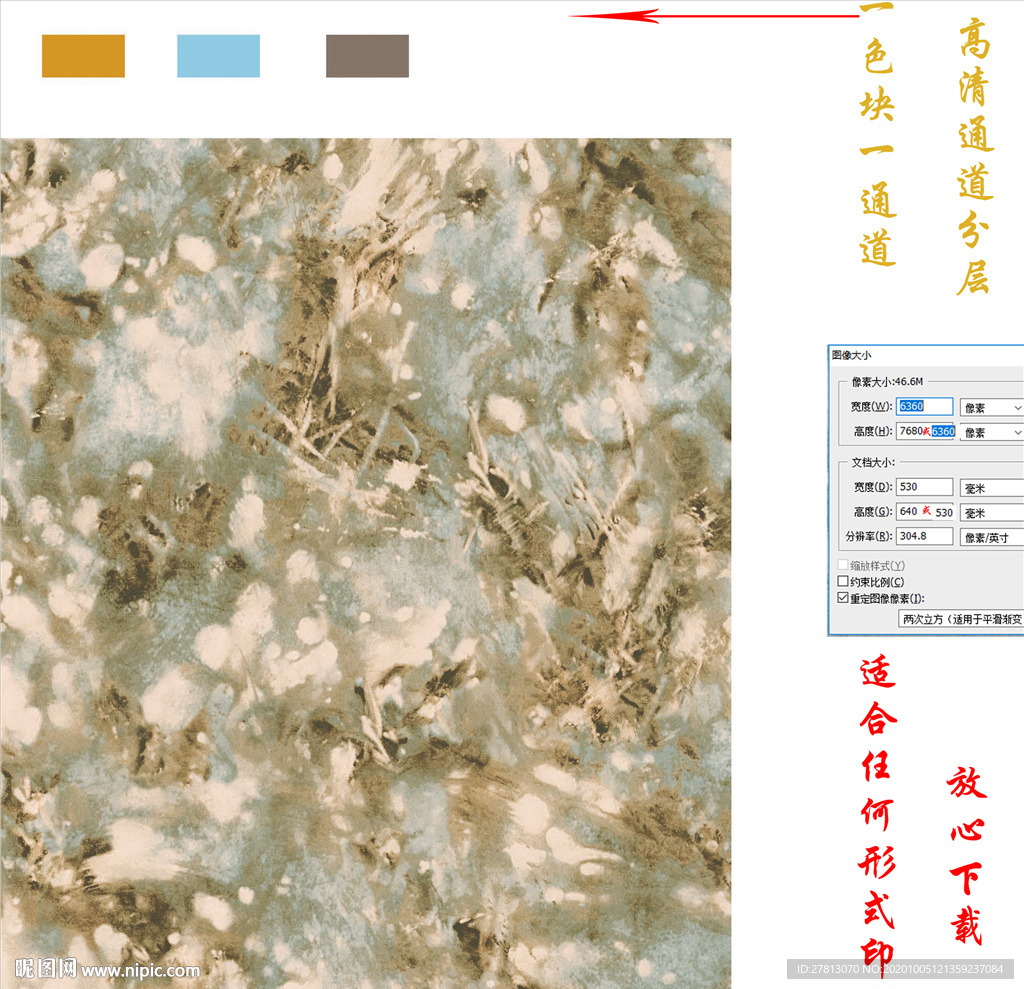Screen dimensions: 1024x989
Task: Click the ID:27813070 number text
Action: tap(828, 969)
